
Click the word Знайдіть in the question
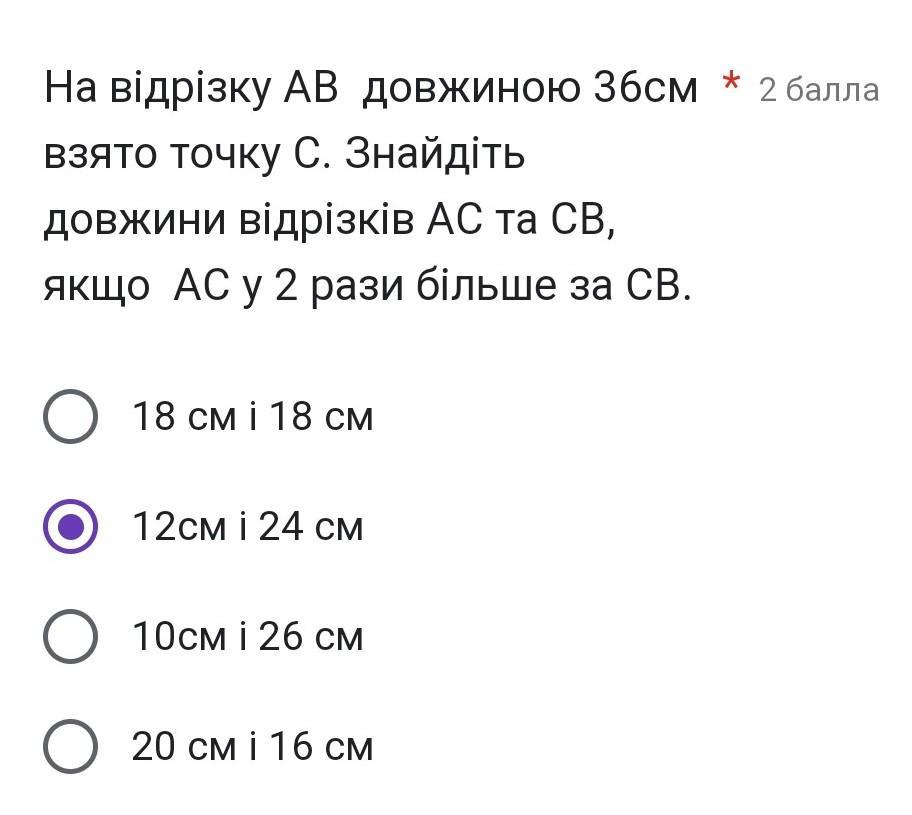click(x=435, y=154)
